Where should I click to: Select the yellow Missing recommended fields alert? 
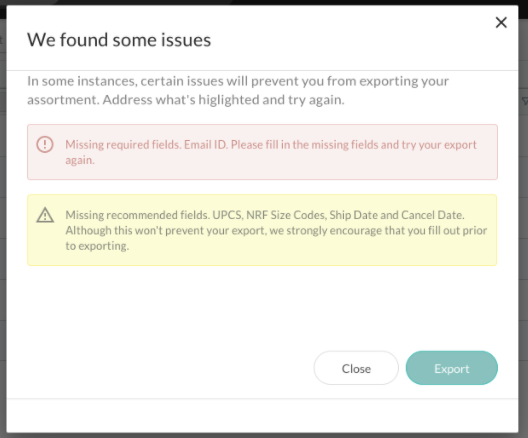(x=262, y=230)
